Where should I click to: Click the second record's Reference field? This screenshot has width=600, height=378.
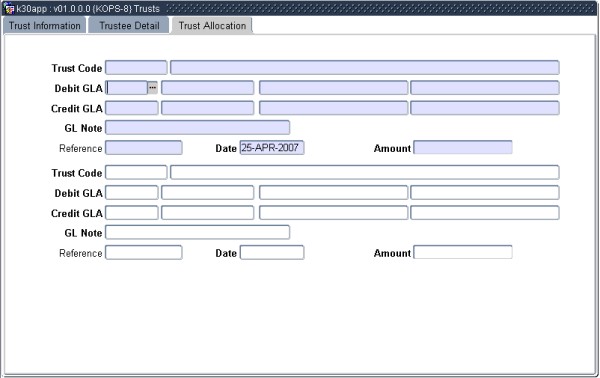point(143,253)
